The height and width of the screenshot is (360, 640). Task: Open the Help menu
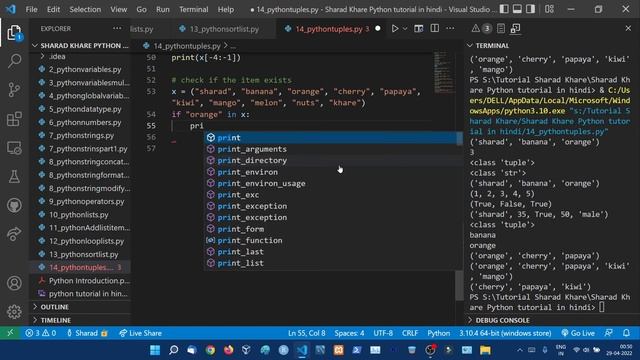tap(226, 9)
